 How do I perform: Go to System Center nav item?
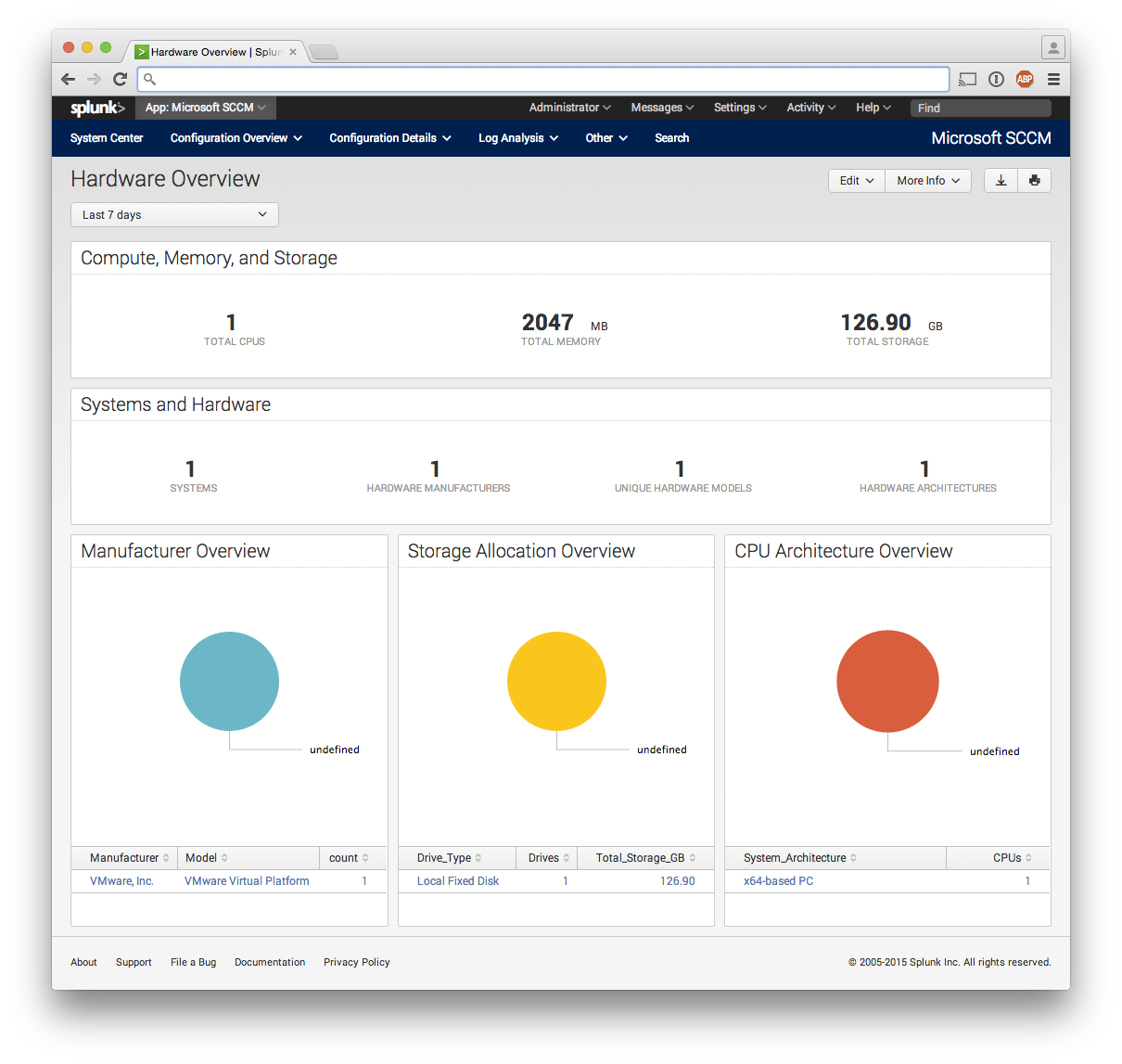[x=107, y=138]
